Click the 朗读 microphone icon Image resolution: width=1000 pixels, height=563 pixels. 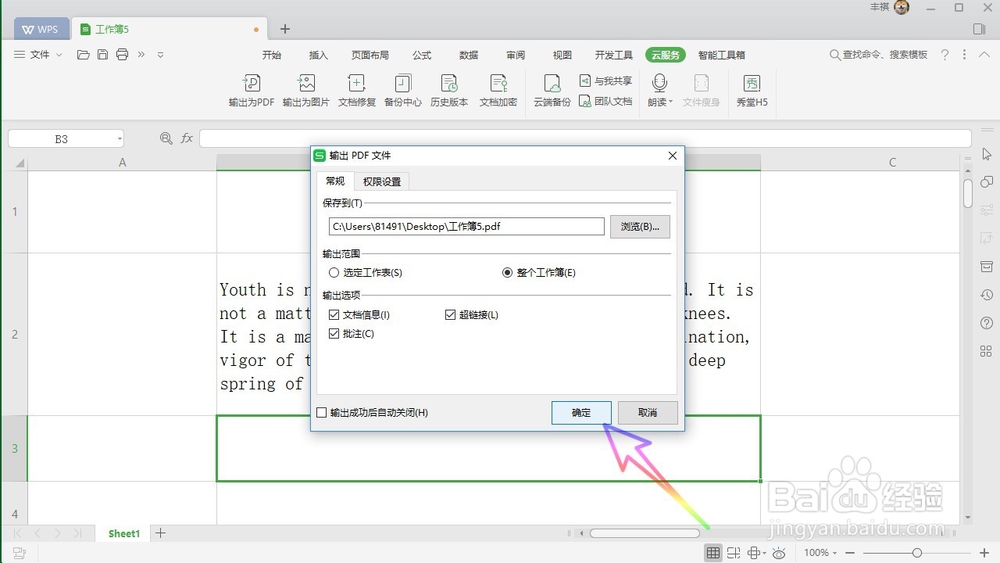click(659, 83)
